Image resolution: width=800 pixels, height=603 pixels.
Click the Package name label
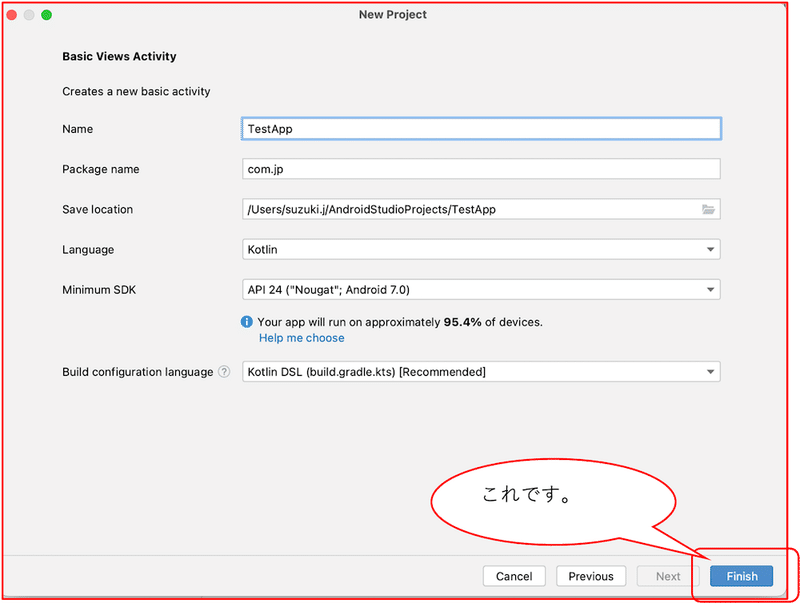(101, 169)
